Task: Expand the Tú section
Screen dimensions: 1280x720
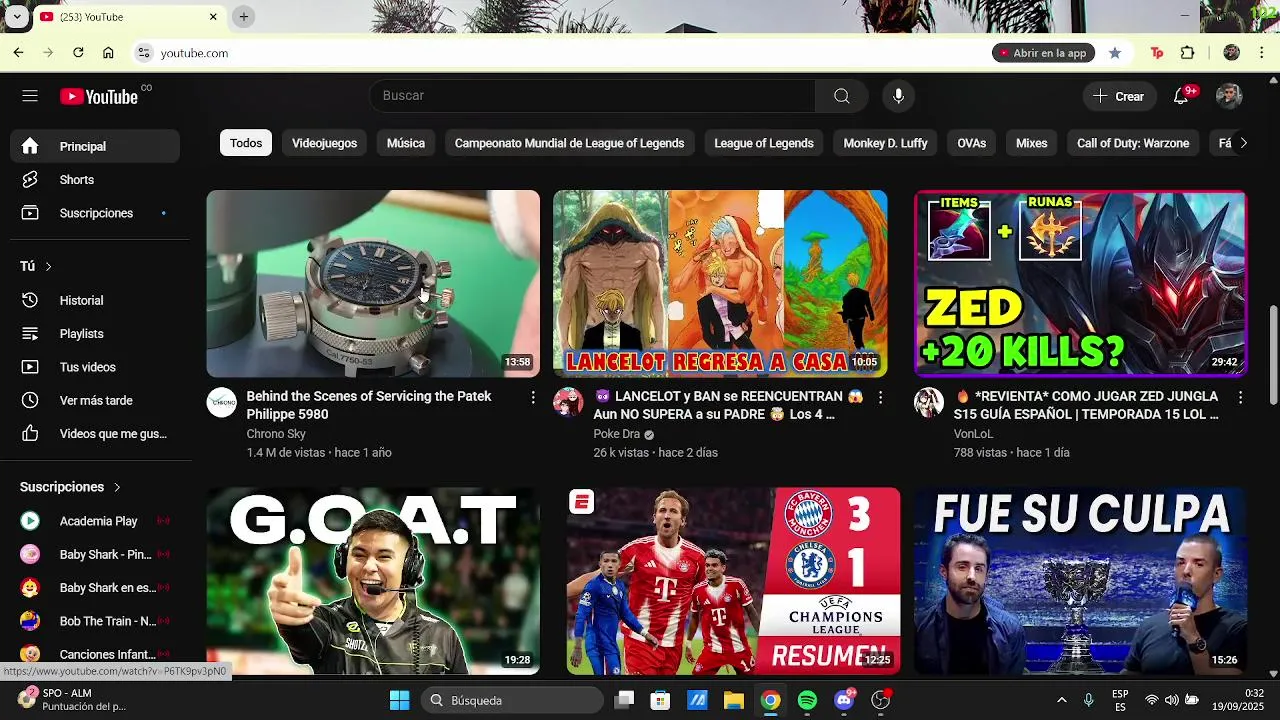Action: point(36,266)
